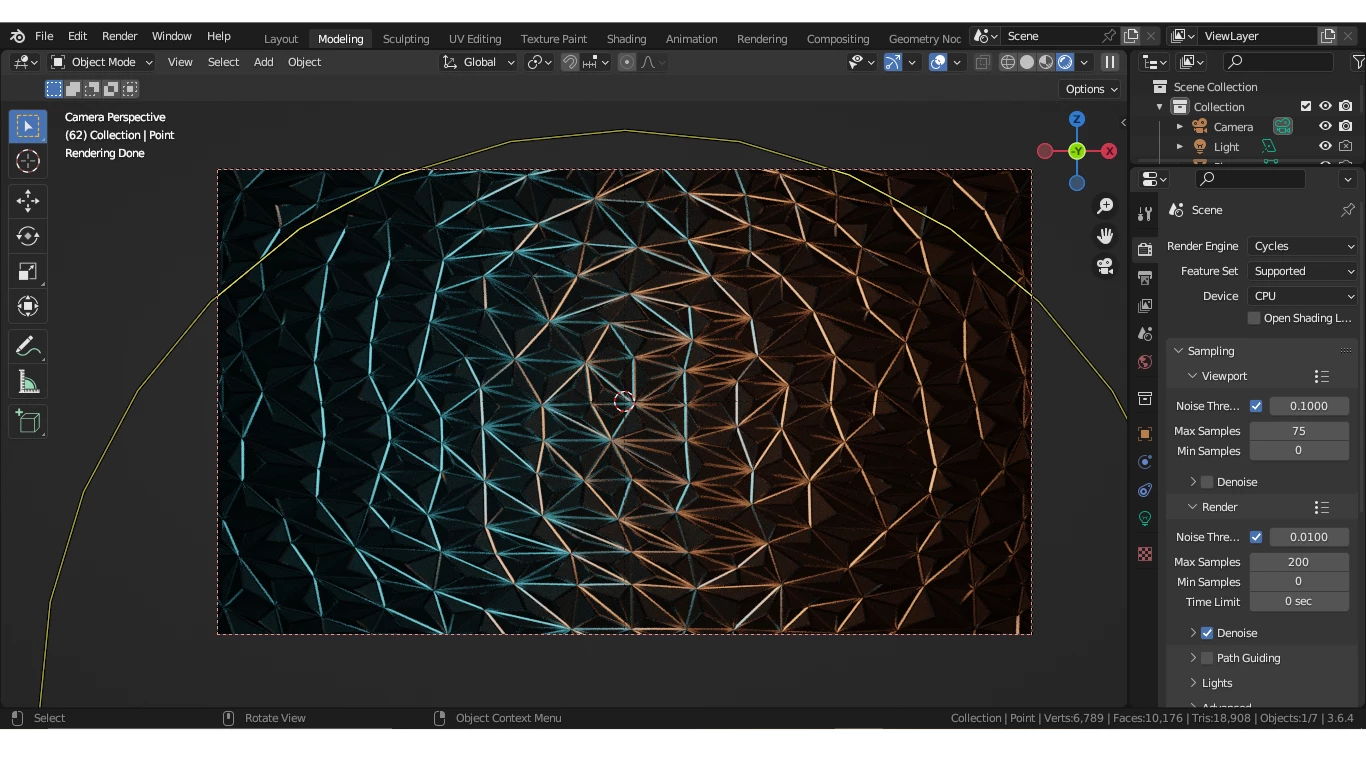
Task: Enable the Open Shading Language checkbox
Action: pyautogui.click(x=1254, y=318)
